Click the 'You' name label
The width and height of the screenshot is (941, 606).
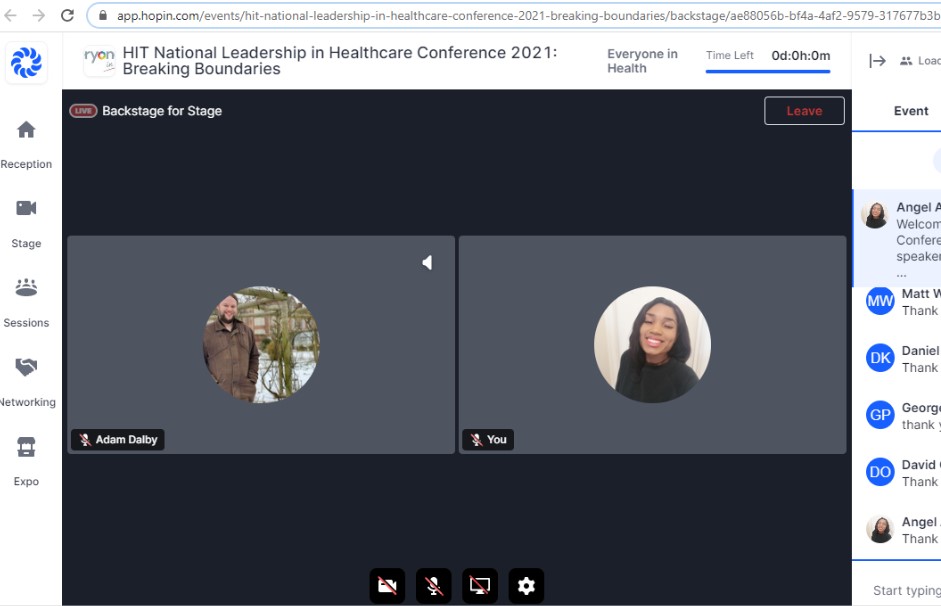488,440
